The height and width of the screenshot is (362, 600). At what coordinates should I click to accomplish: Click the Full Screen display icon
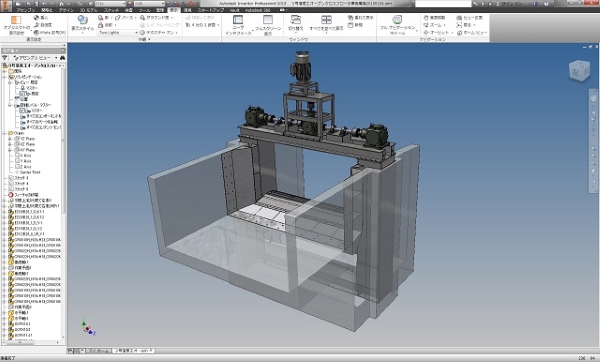268,20
